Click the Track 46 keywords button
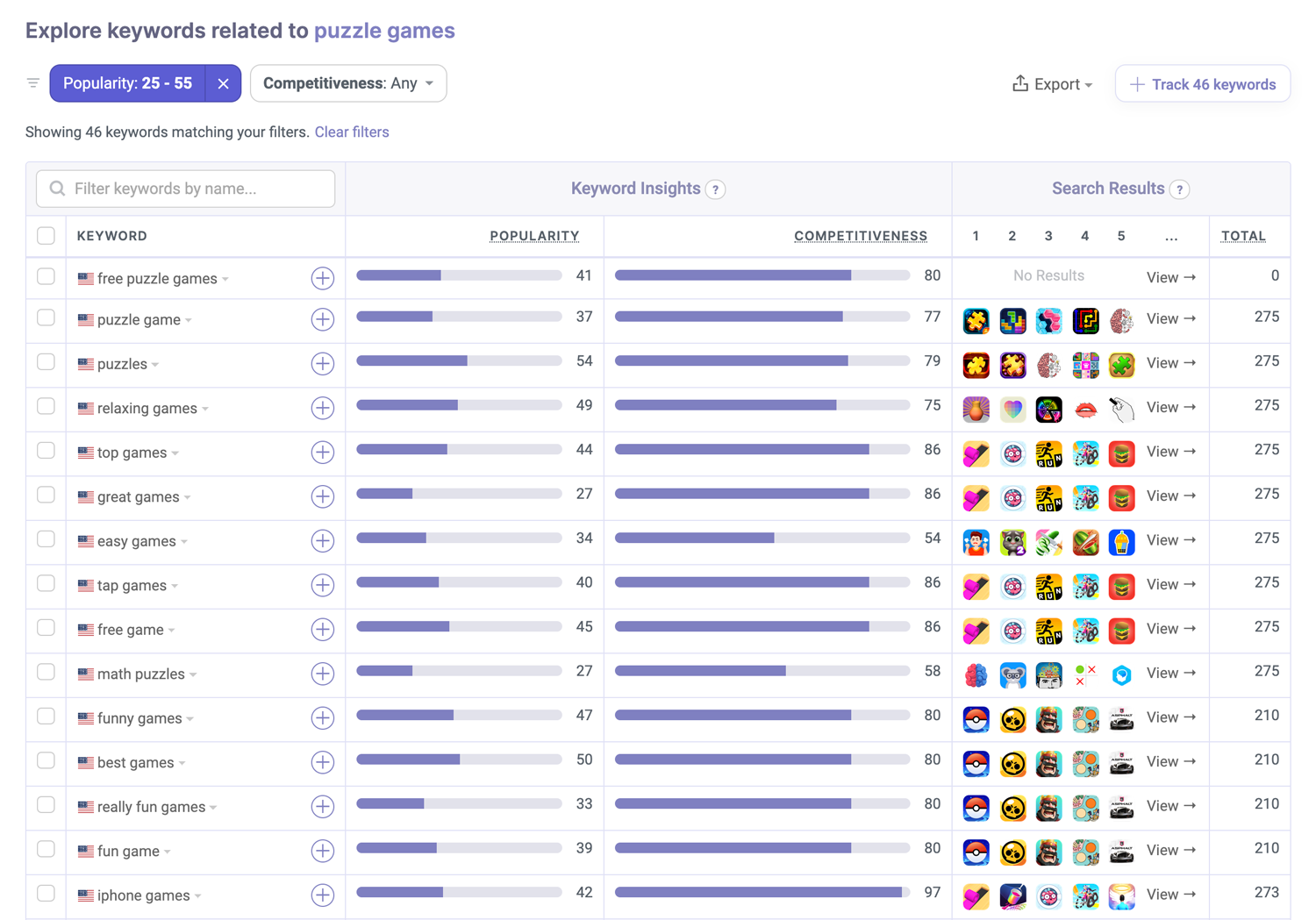The image size is (1316, 920). [1202, 83]
